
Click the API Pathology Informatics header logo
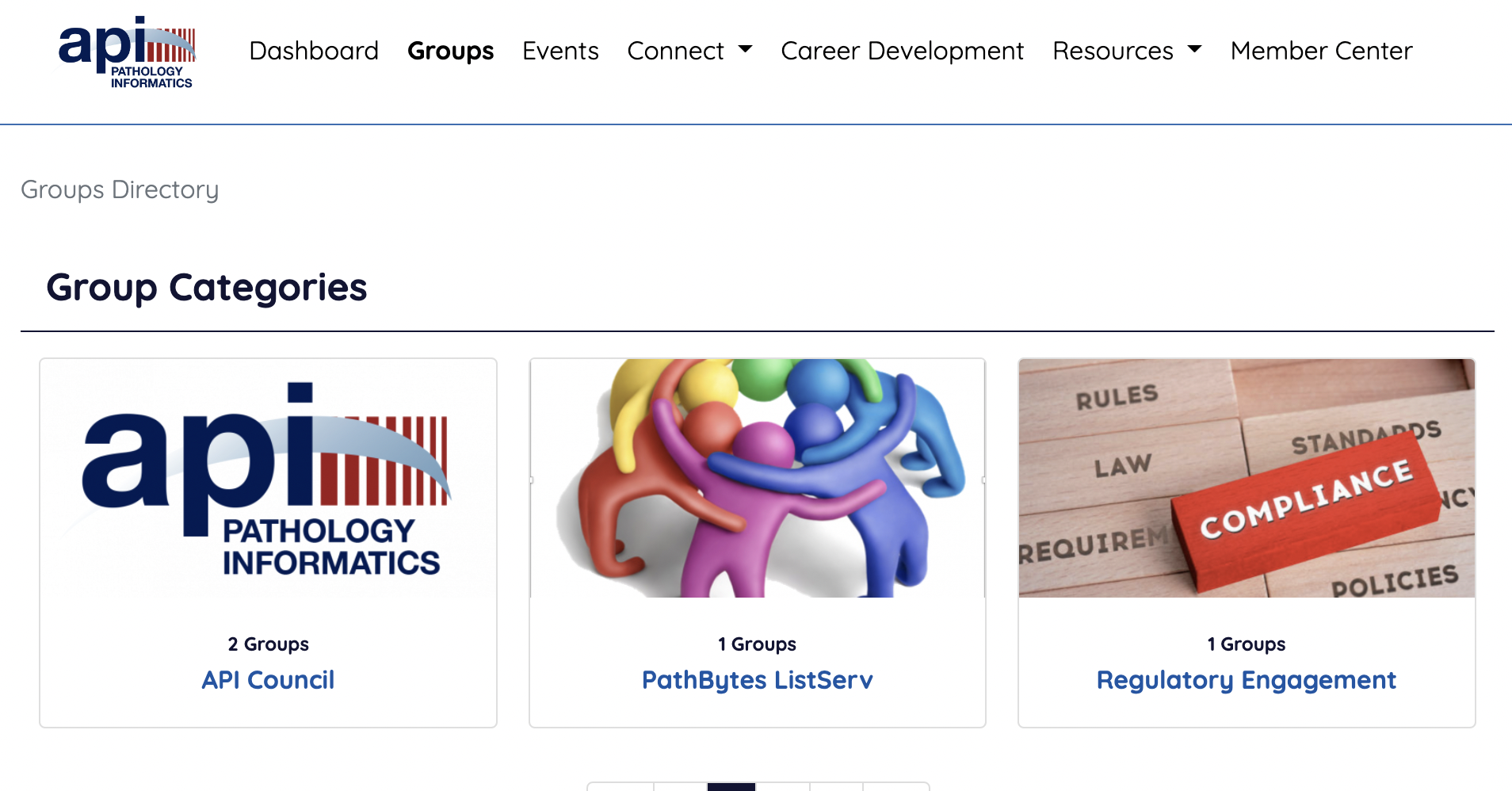(126, 52)
